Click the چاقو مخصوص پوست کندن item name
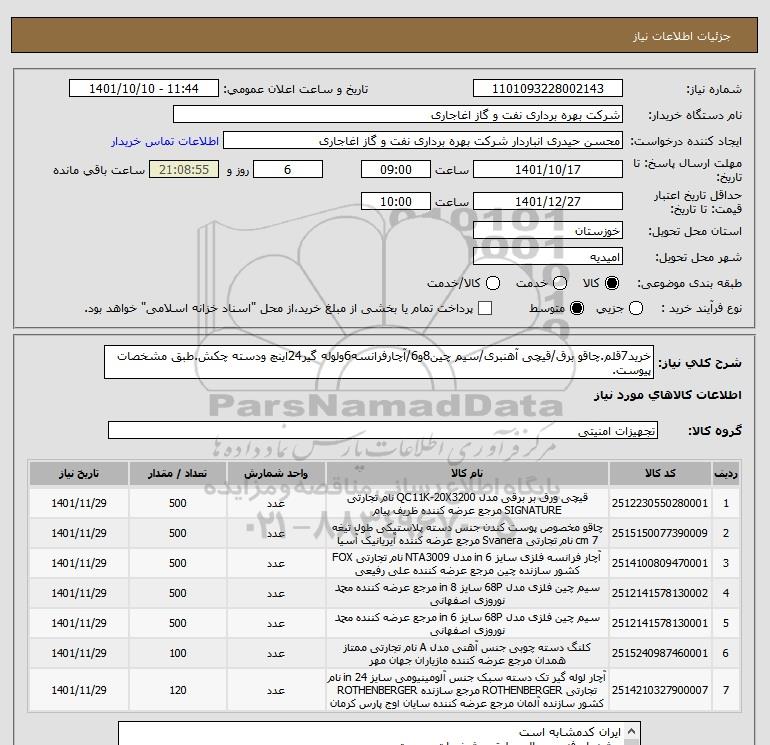770x745 pixels. (x=467, y=534)
